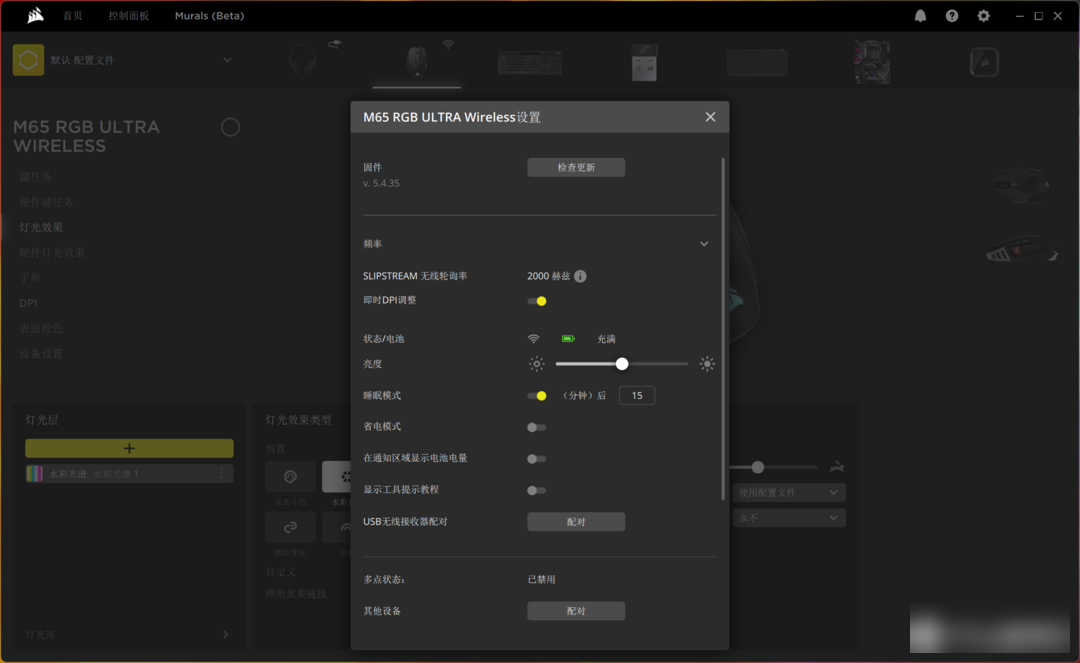Click 配对 for 其他设备
1080x663 pixels.
(576, 611)
